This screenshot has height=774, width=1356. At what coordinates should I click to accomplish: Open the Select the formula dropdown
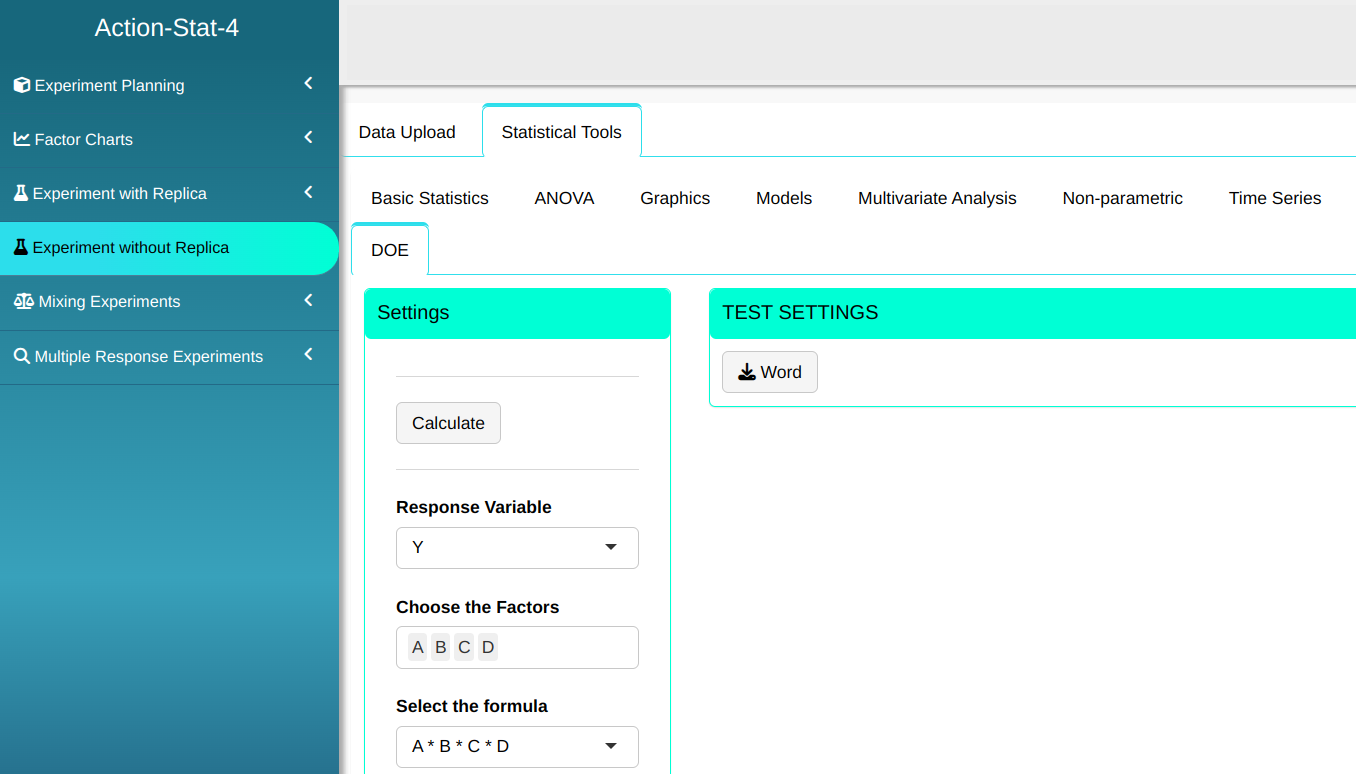click(x=517, y=747)
